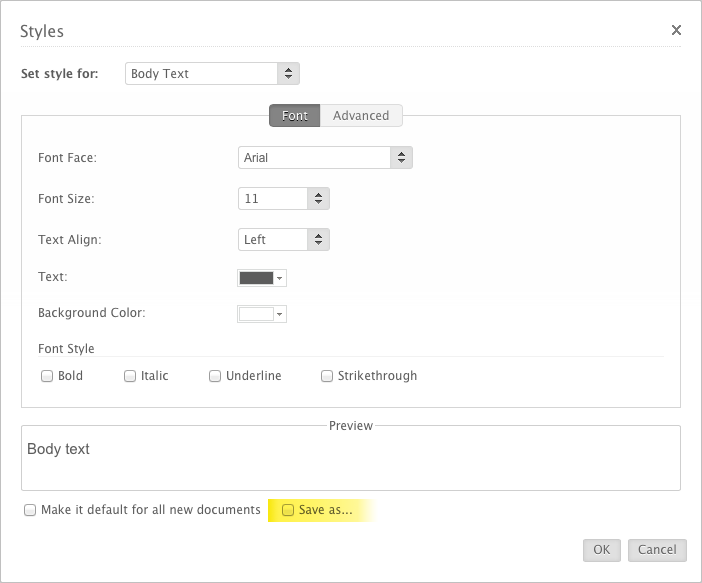Enable the Bold checkbox

click(x=47, y=377)
